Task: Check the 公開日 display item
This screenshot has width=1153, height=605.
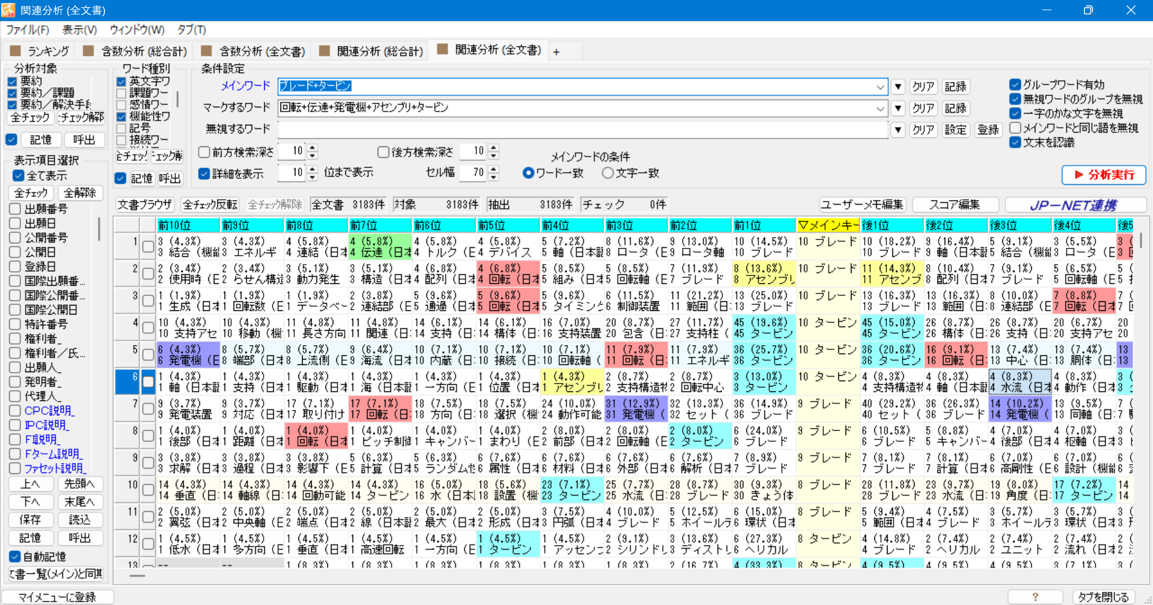Action: pyautogui.click(x=15, y=252)
